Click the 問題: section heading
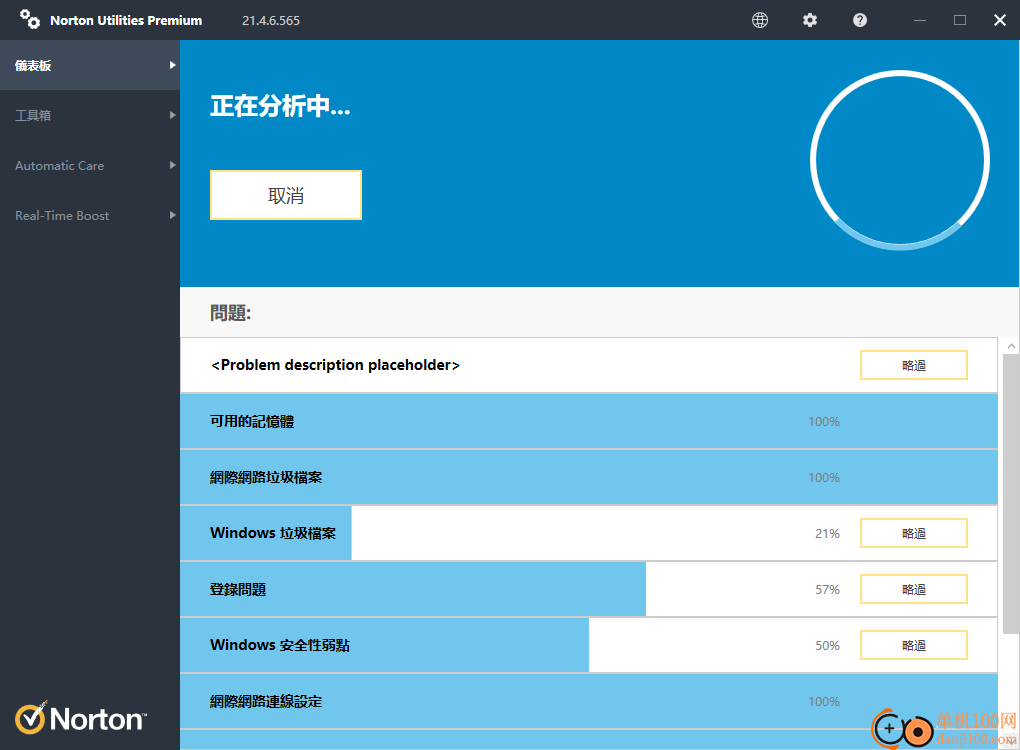The image size is (1020, 750). pyautogui.click(x=230, y=313)
